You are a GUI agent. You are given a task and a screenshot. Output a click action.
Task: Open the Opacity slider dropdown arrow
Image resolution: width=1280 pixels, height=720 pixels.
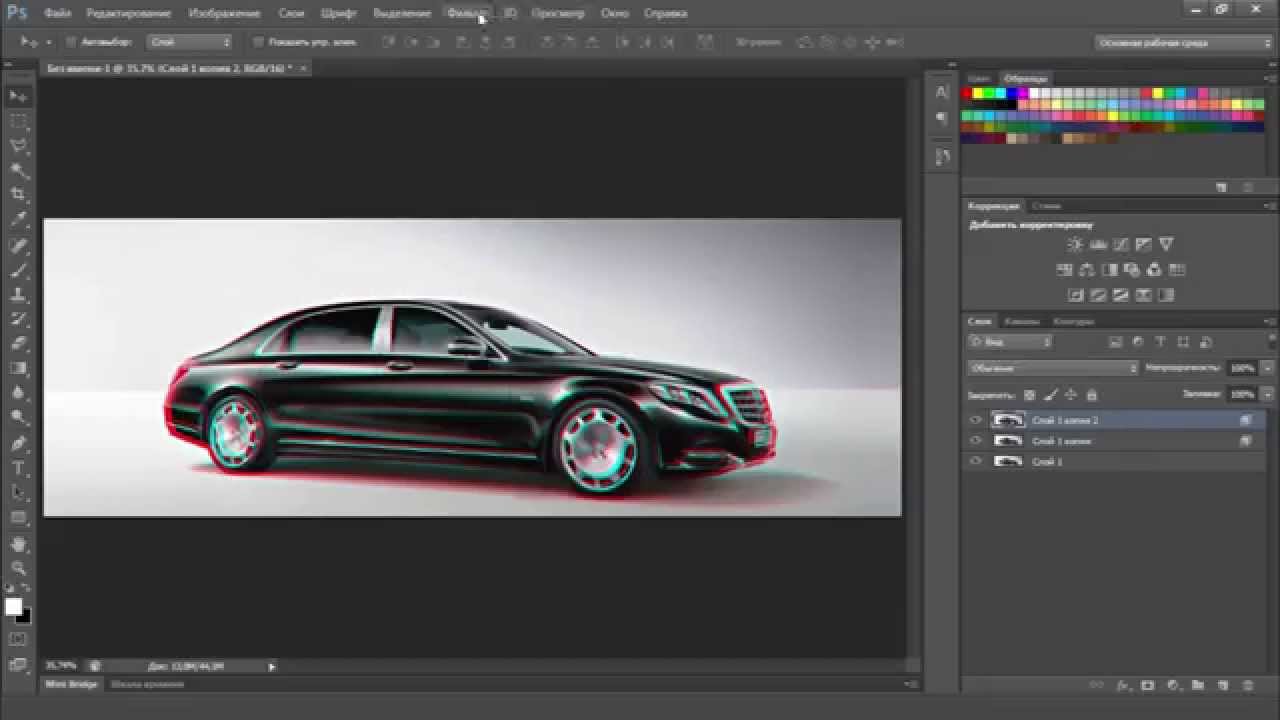tap(1267, 368)
